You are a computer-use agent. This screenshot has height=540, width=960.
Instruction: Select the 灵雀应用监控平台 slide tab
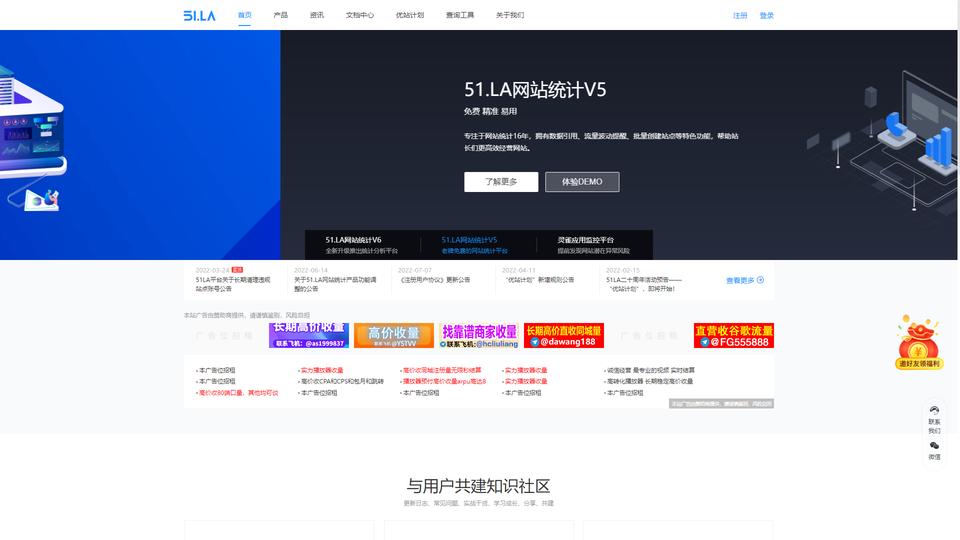593,245
